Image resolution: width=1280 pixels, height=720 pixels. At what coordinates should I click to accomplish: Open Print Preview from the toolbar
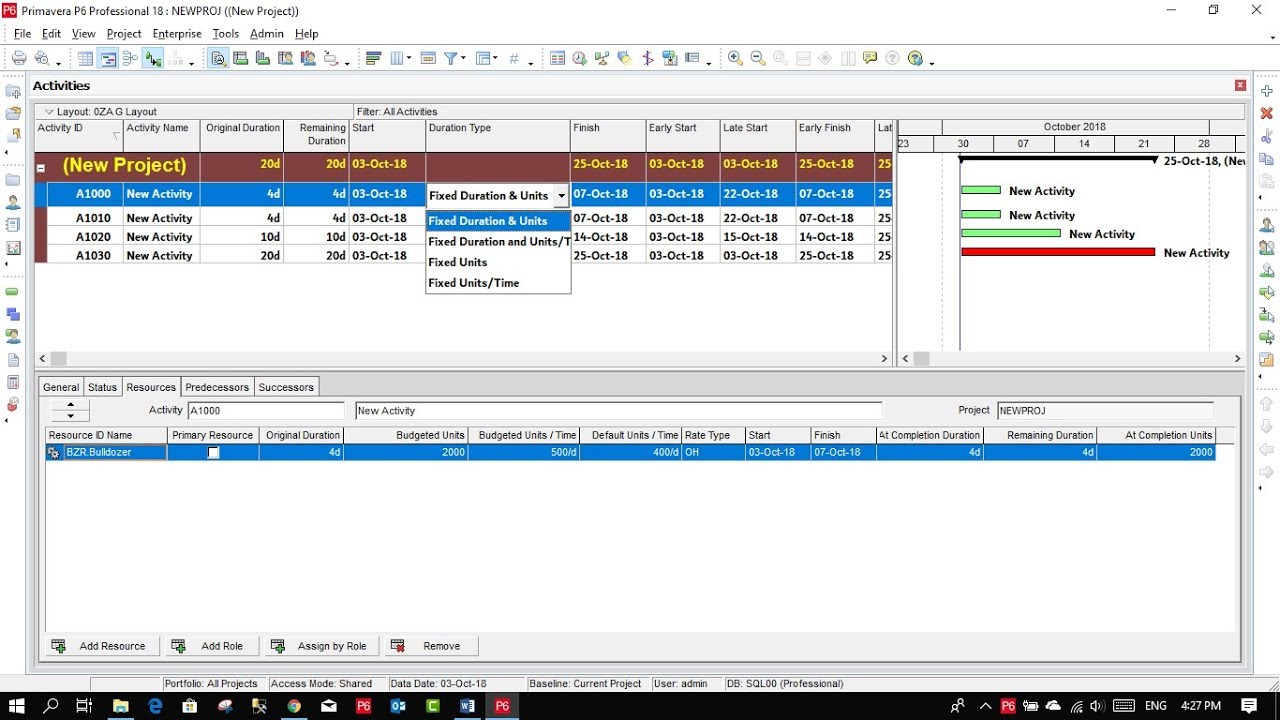(x=42, y=59)
